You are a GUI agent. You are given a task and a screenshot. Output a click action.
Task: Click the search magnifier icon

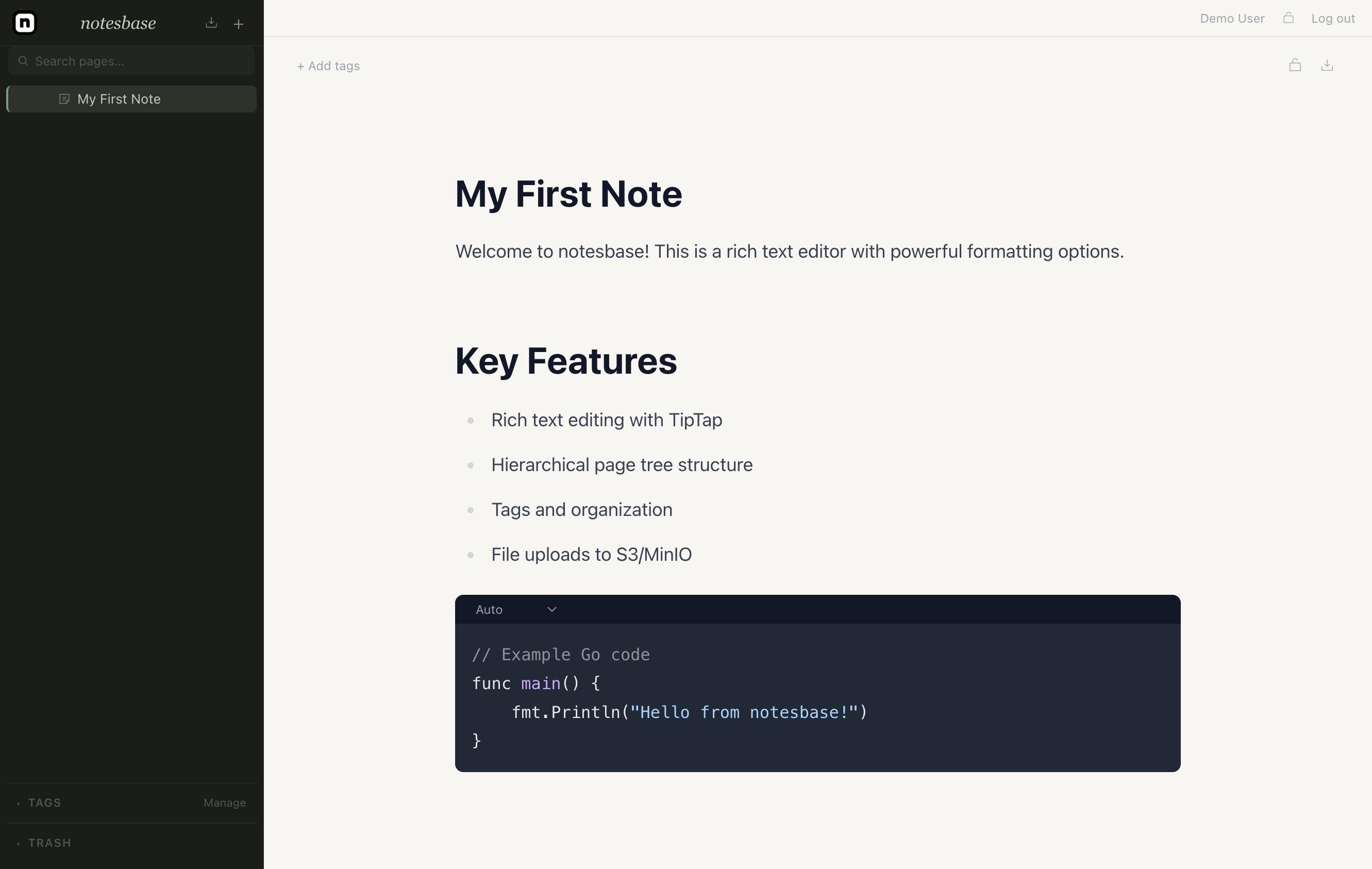tap(23, 60)
